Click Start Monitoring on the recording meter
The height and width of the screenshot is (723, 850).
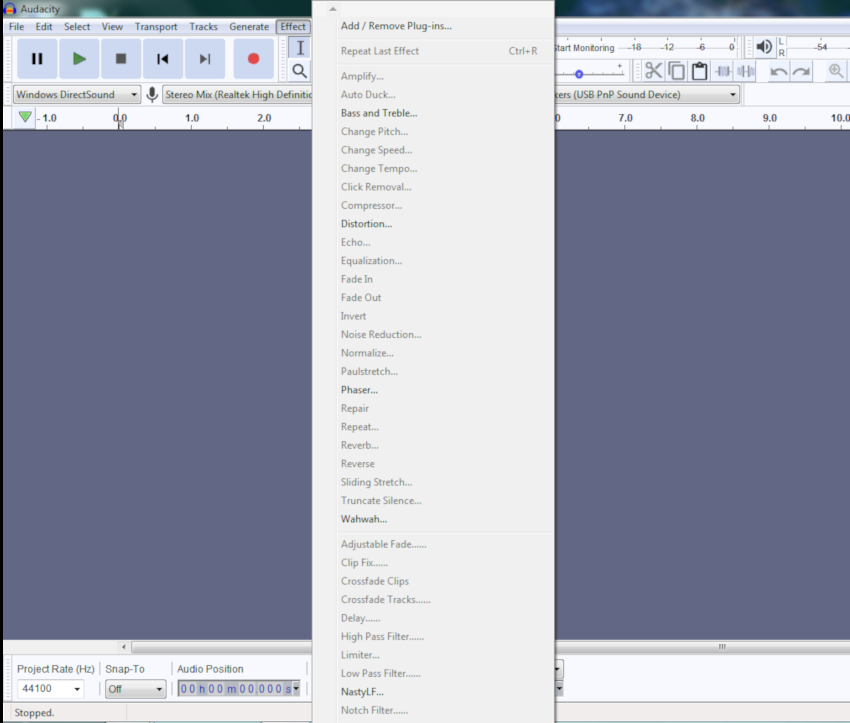(584, 48)
